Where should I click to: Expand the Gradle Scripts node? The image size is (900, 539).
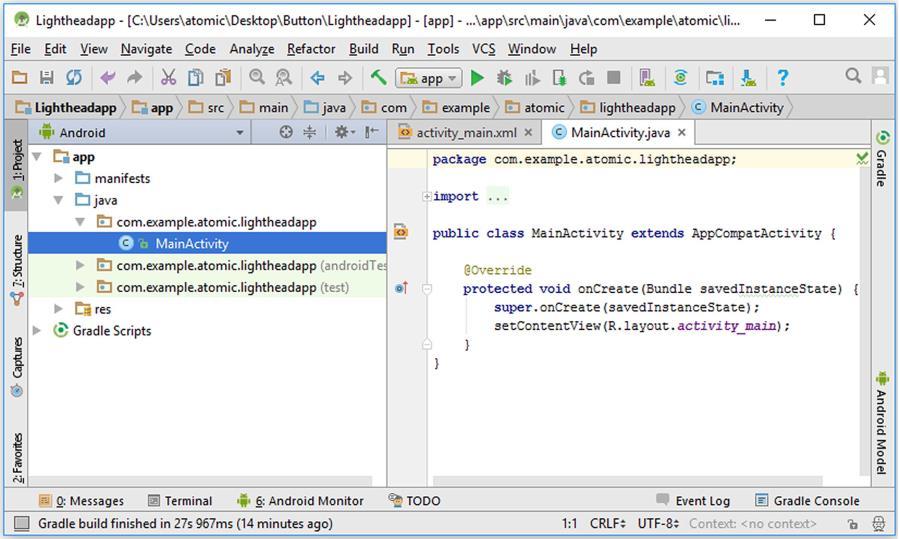(37, 331)
